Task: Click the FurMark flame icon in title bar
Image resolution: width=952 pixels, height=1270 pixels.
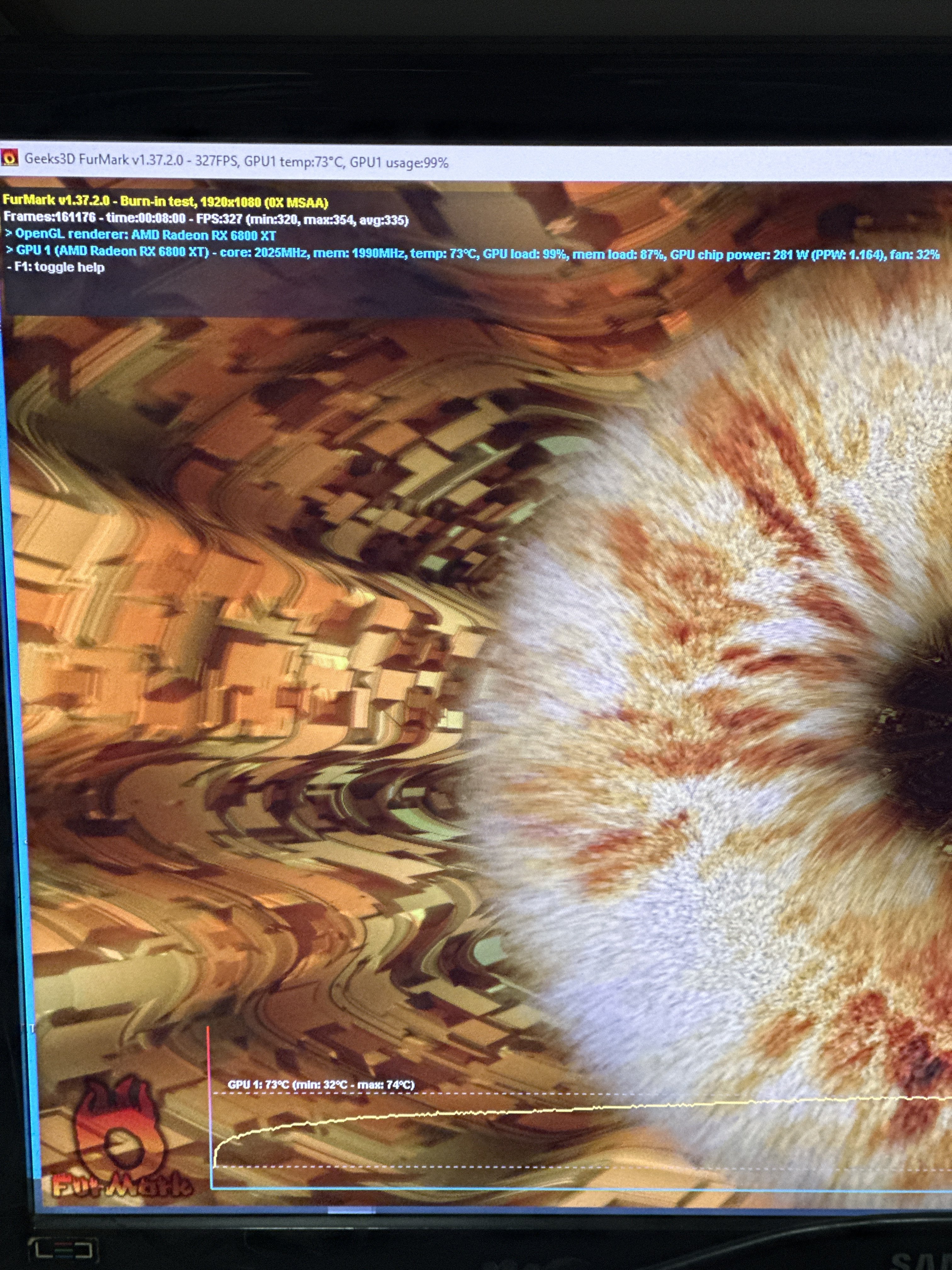Action: click(x=9, y=157)
